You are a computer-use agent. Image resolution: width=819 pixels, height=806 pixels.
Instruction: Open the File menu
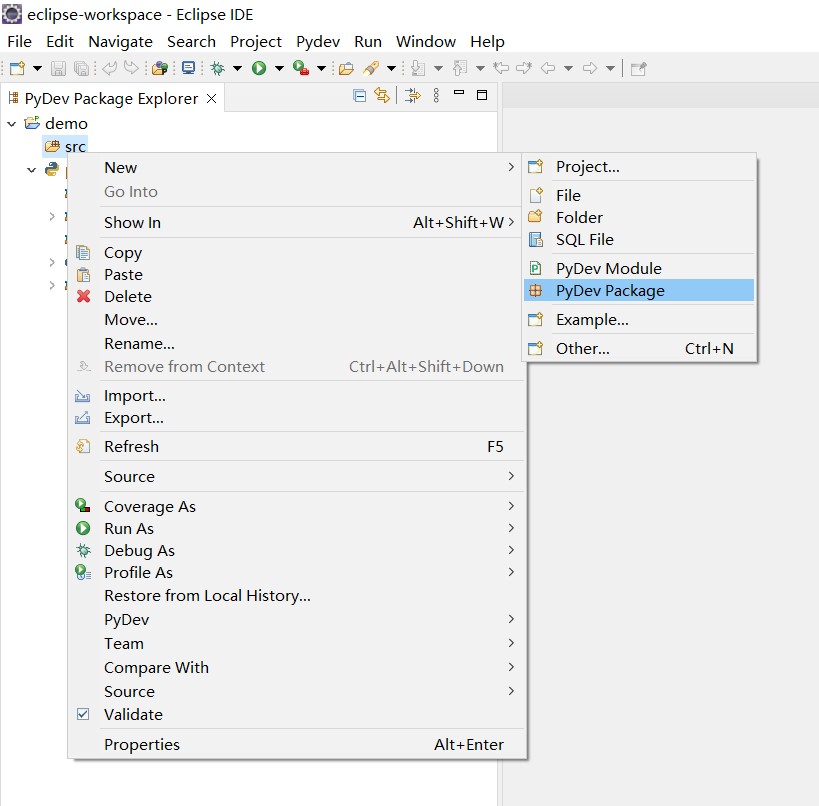tap(19, 42)
